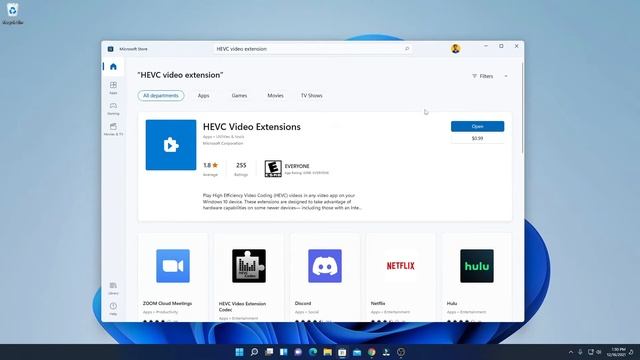Image resolution: width=640 pixels, height=360 pixels.
Task: Open the user profile avatar
Action: click(456, 49)
